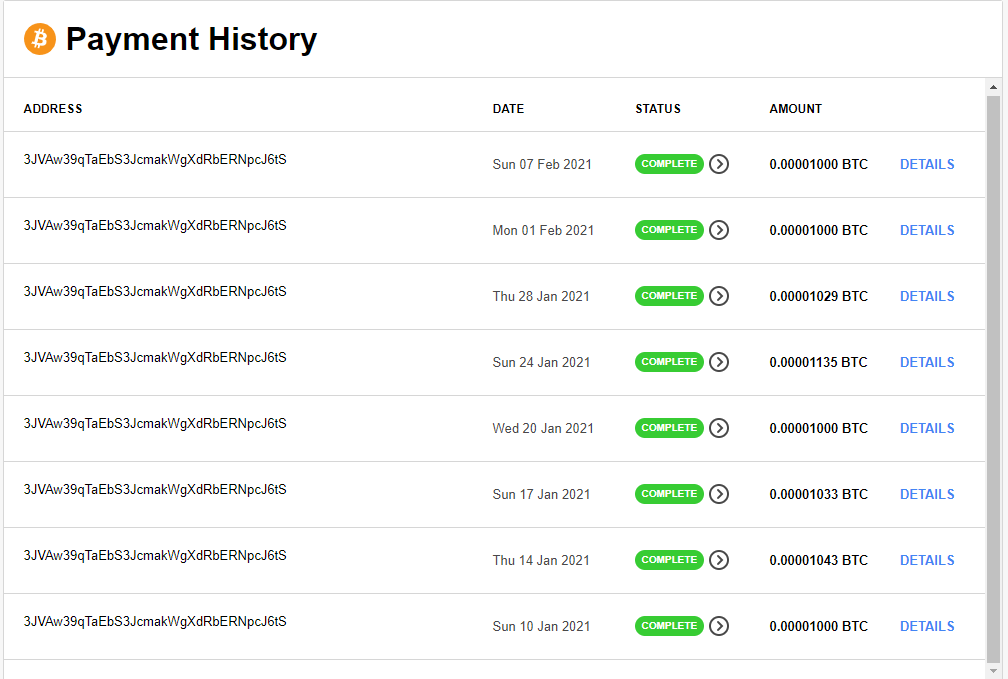Click the date Wed 20 Jan 2021
Image resolution: width=1008 pixels, height=679 pixels.
tap(543, 428)
